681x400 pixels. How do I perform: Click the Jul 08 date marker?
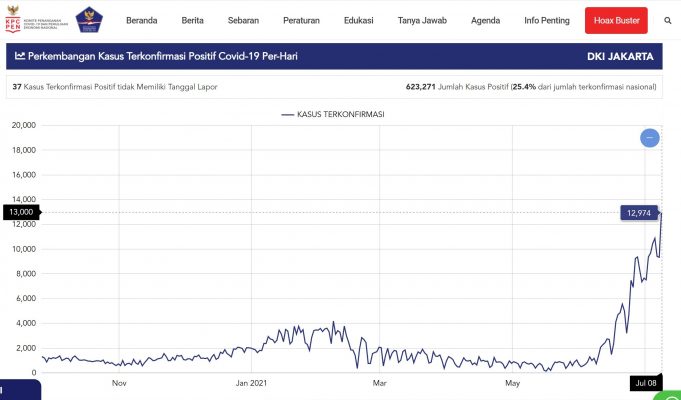[645, 383]
